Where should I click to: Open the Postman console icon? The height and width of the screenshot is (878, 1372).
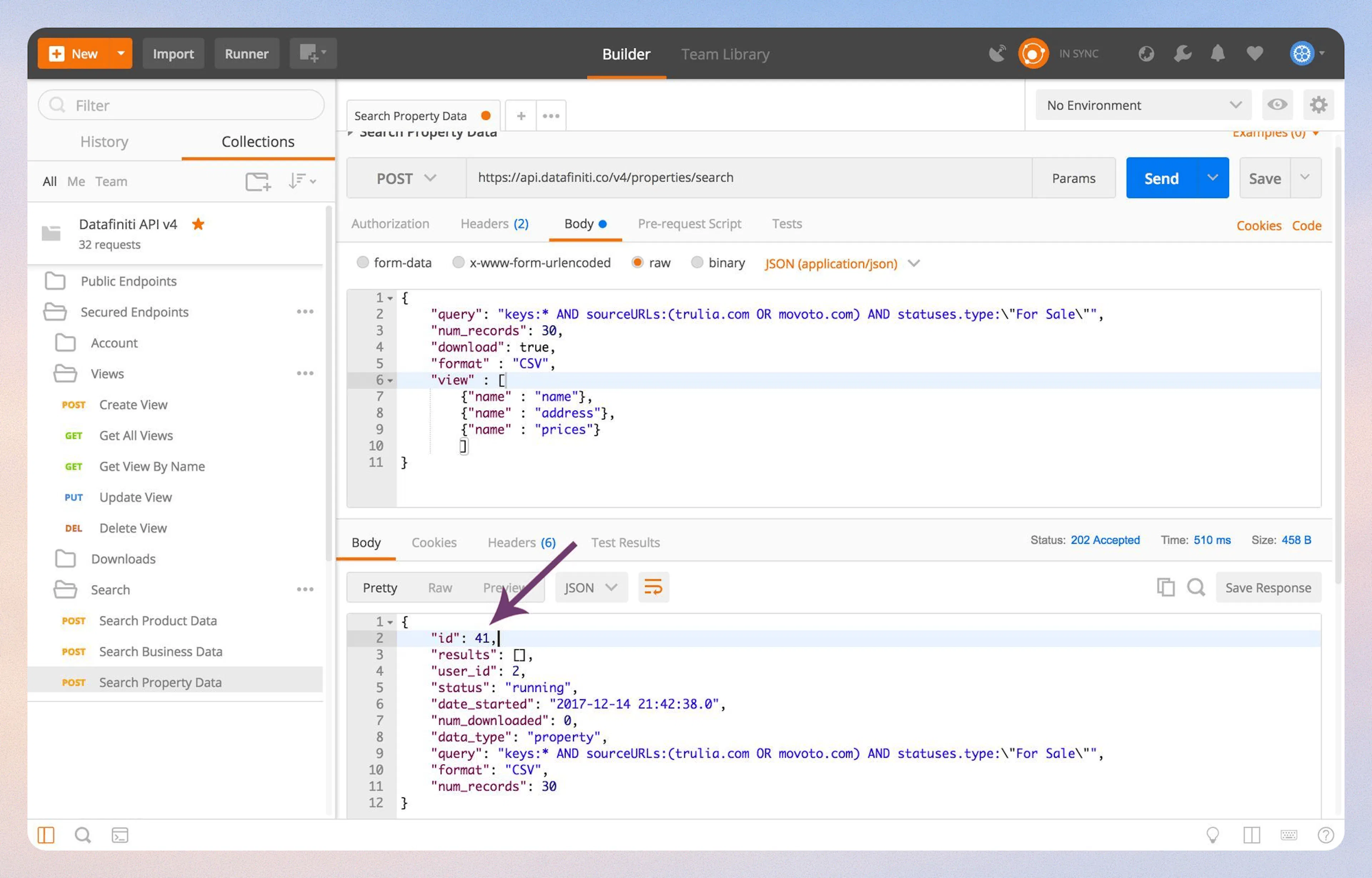pyautogui.click(x=120, y=835)
